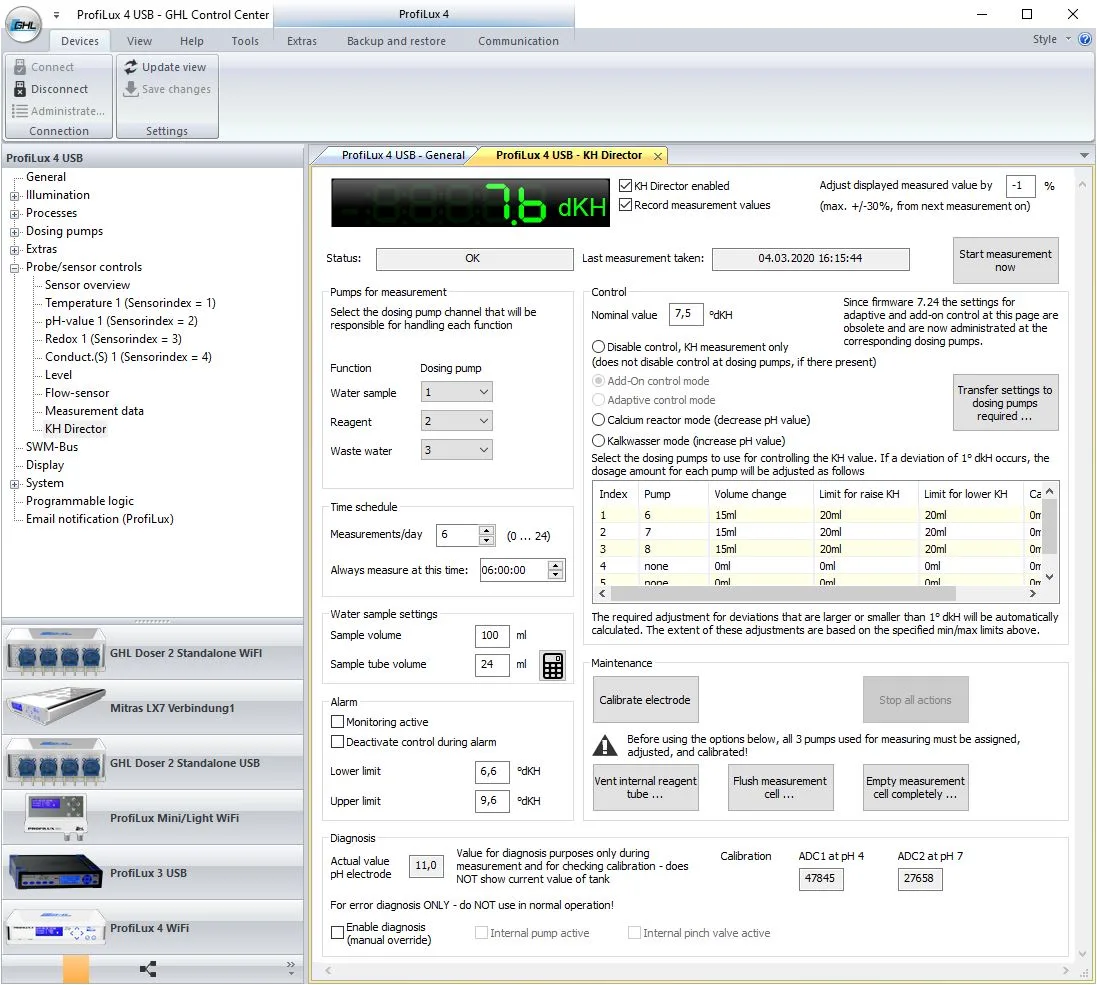Open the View ribbon tab

[139, 41]
